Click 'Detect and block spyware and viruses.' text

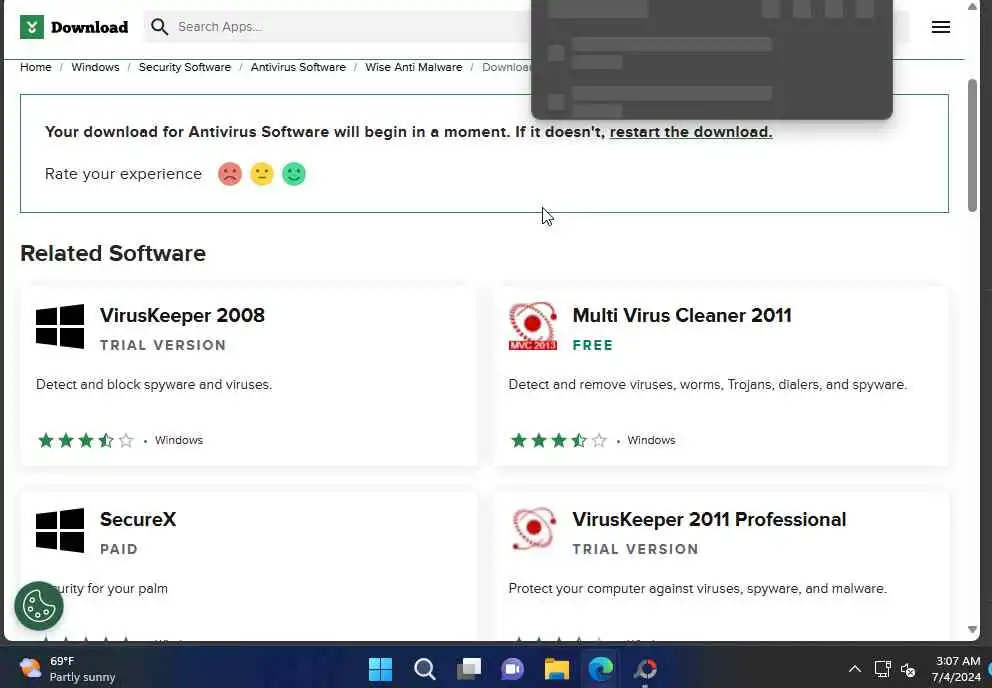[x=154, y=384]
